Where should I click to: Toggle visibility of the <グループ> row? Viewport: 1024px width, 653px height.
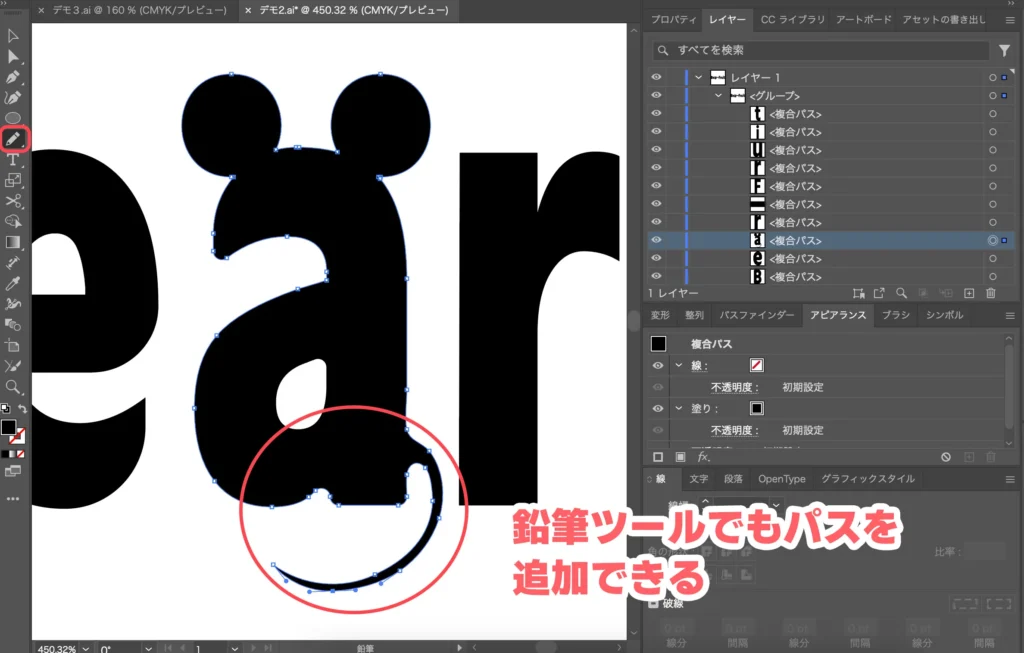coord(657,96)
